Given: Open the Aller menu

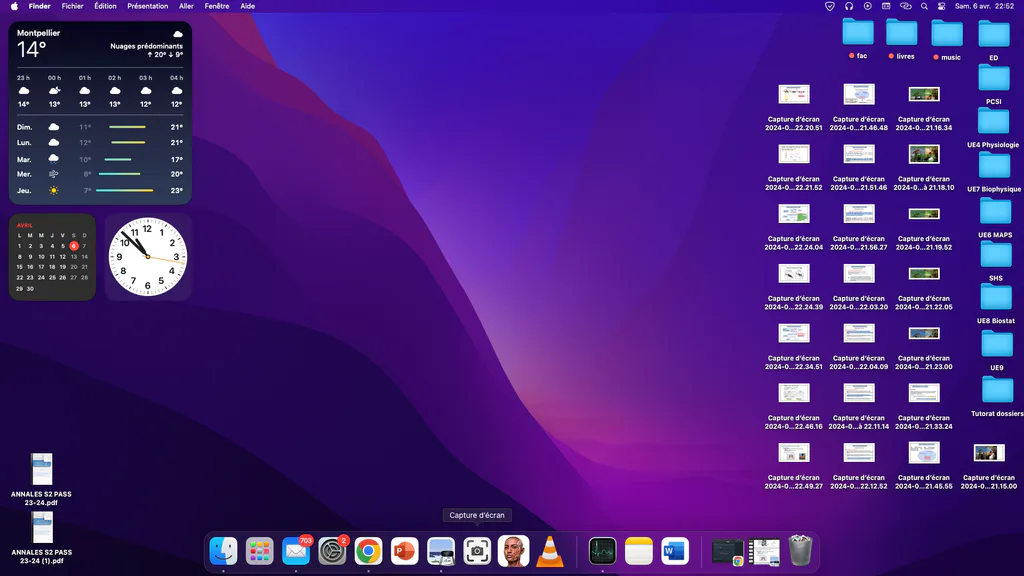Looking at the screenshot, I should click(186, 7).
